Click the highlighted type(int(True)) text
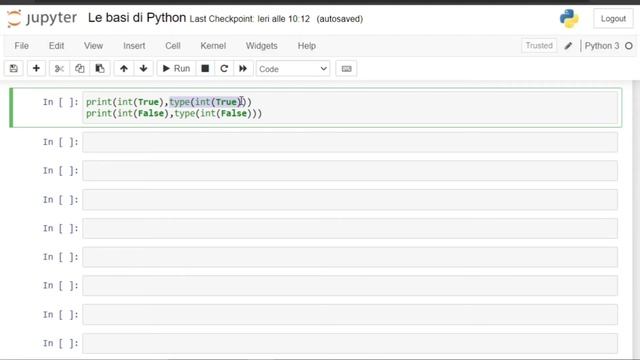The image size is (640, 360). (x=207, y=102)
